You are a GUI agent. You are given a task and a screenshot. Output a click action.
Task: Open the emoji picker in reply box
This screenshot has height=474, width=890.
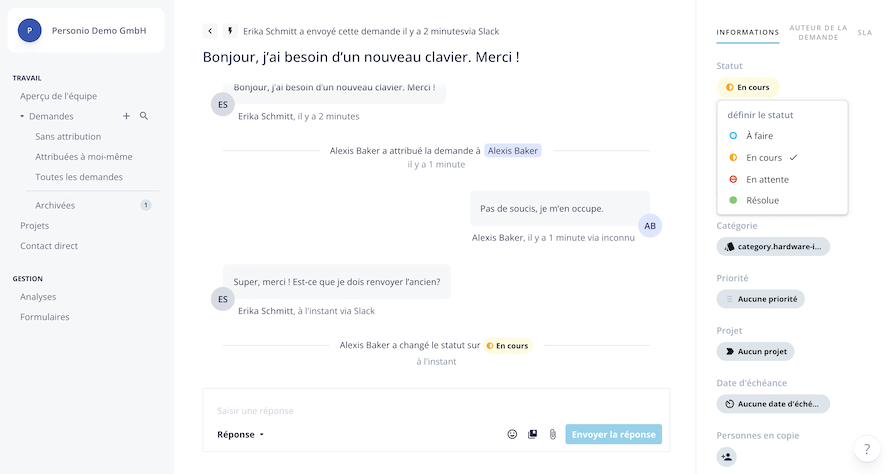click(x=512, y=434)
